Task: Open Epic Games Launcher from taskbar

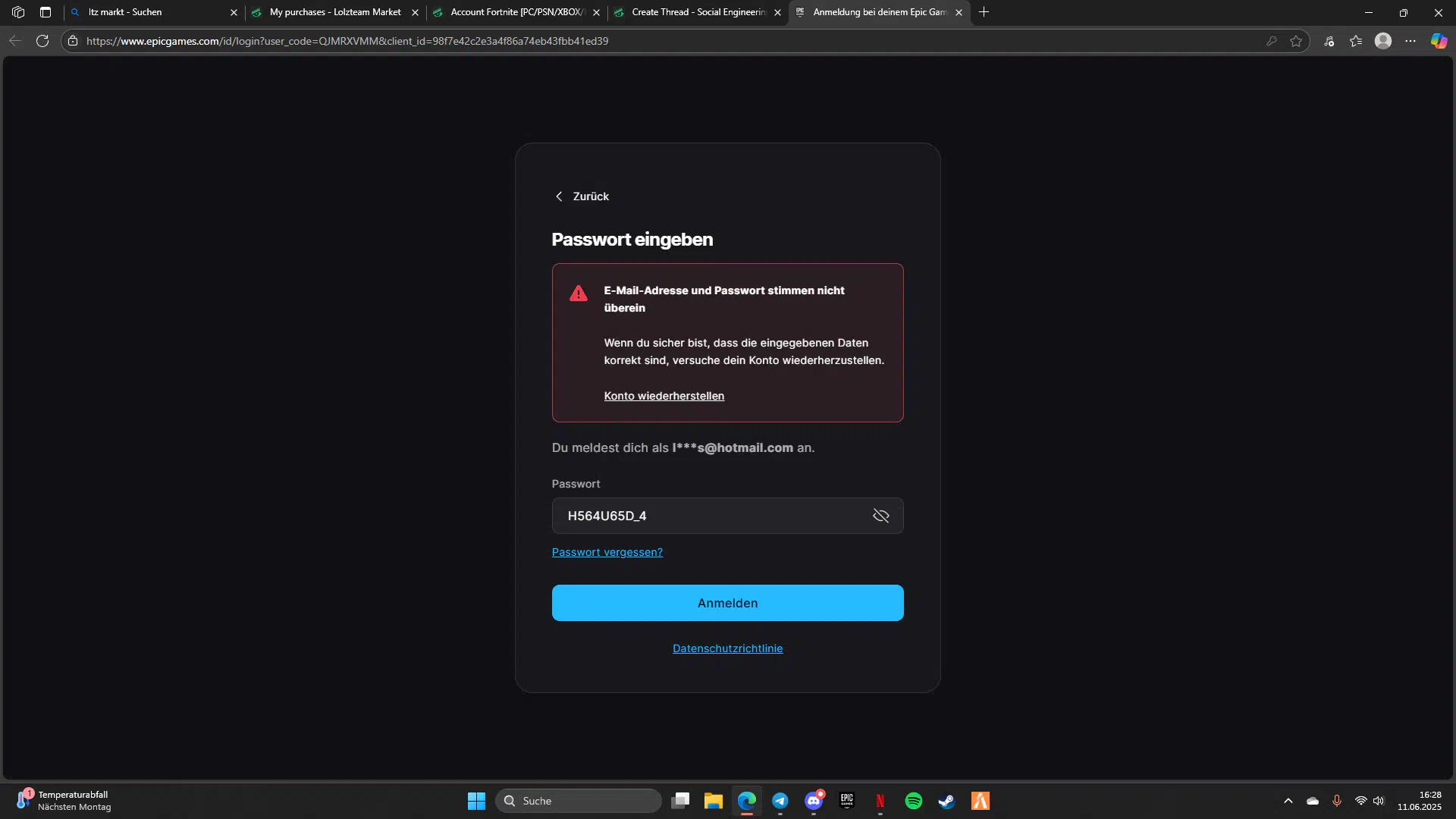Action: click(x=847, y=801)
